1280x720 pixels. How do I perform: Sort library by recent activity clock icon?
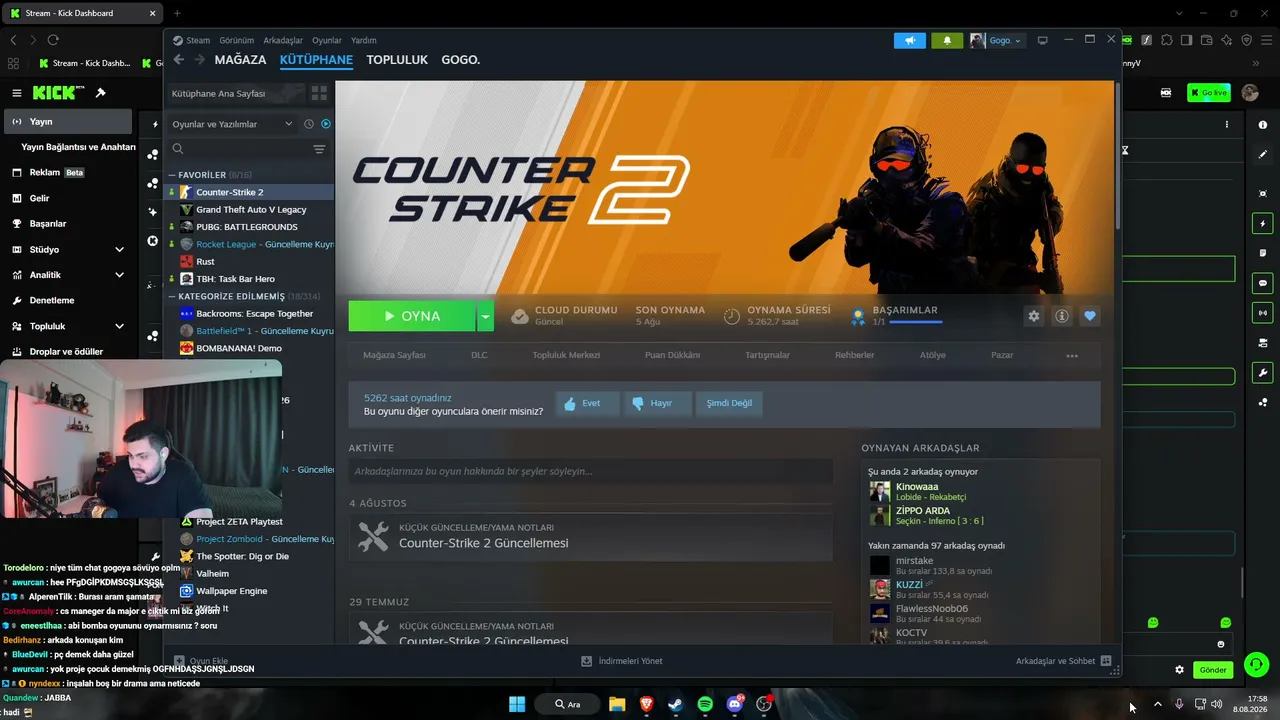[309, 124]
